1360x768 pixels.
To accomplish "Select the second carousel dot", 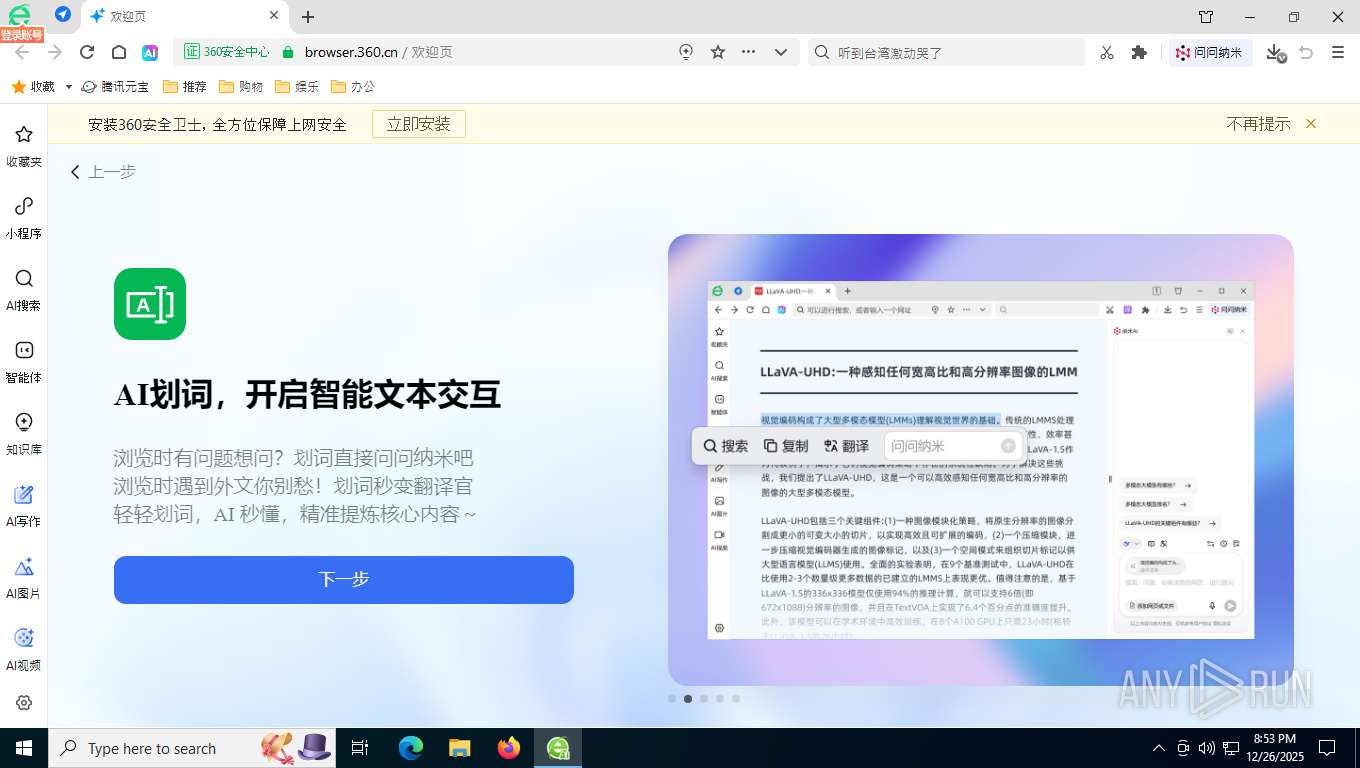I will pos(688,699).
